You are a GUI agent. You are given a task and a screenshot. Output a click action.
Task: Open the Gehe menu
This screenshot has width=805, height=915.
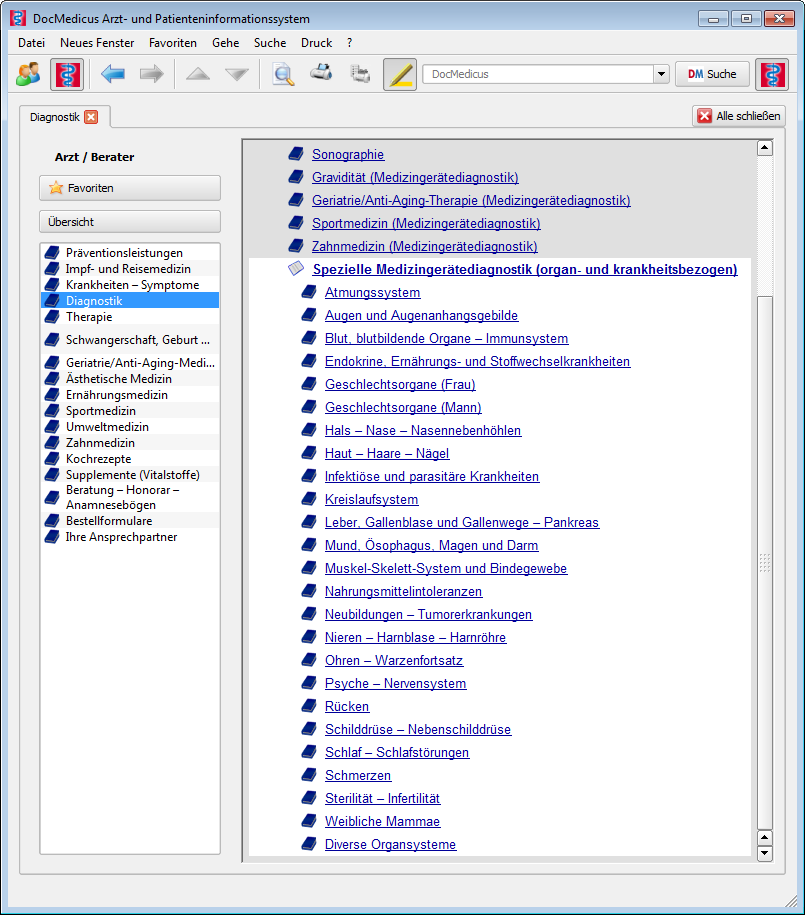225,43
